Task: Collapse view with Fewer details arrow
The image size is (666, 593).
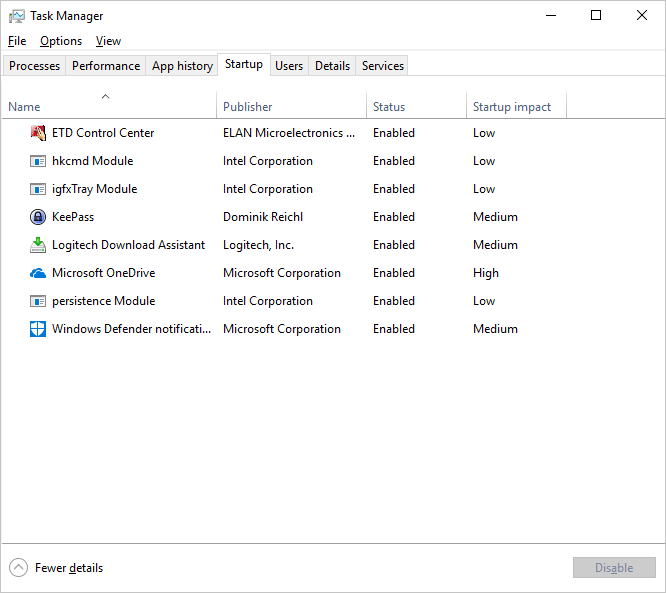Action: pos(18,568)
